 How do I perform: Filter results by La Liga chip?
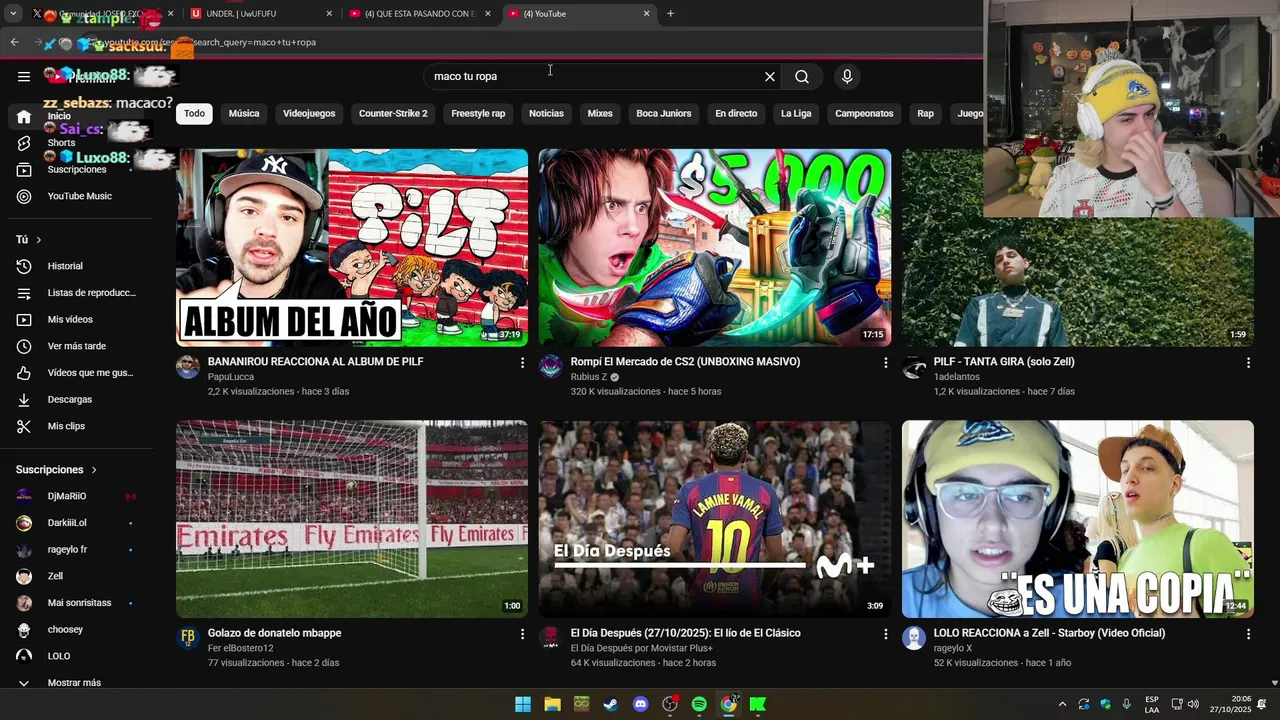pyautogui.click(x=796, y=113)
